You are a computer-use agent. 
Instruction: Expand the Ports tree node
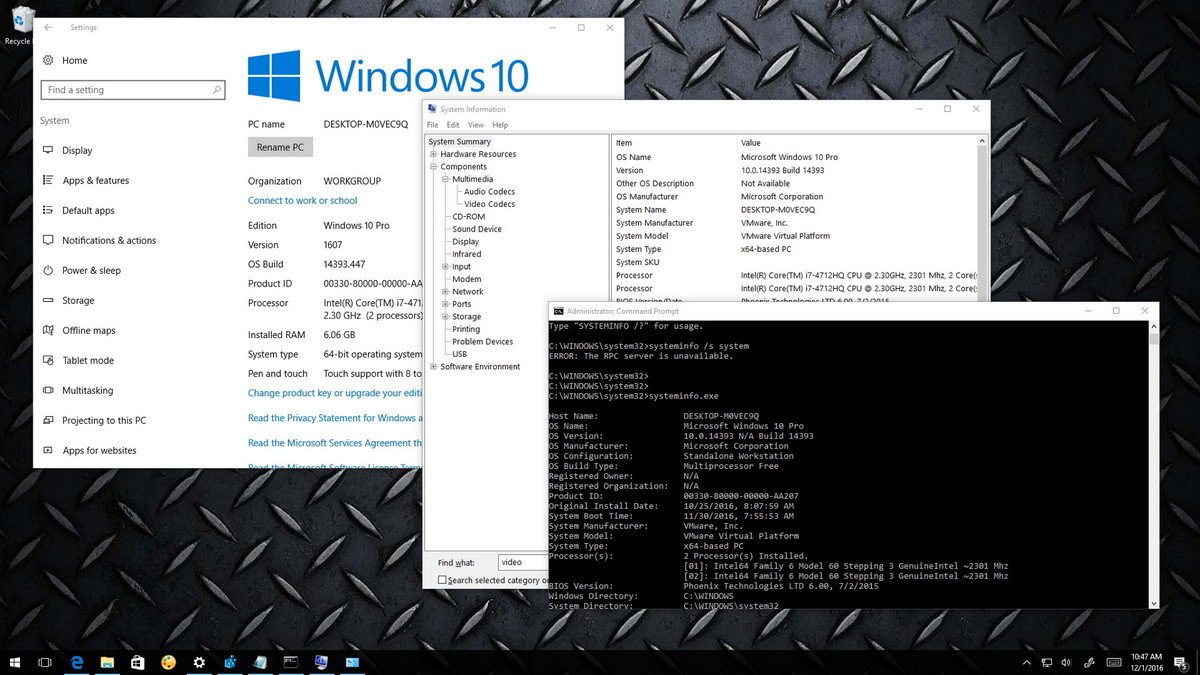tap(445, 304)
